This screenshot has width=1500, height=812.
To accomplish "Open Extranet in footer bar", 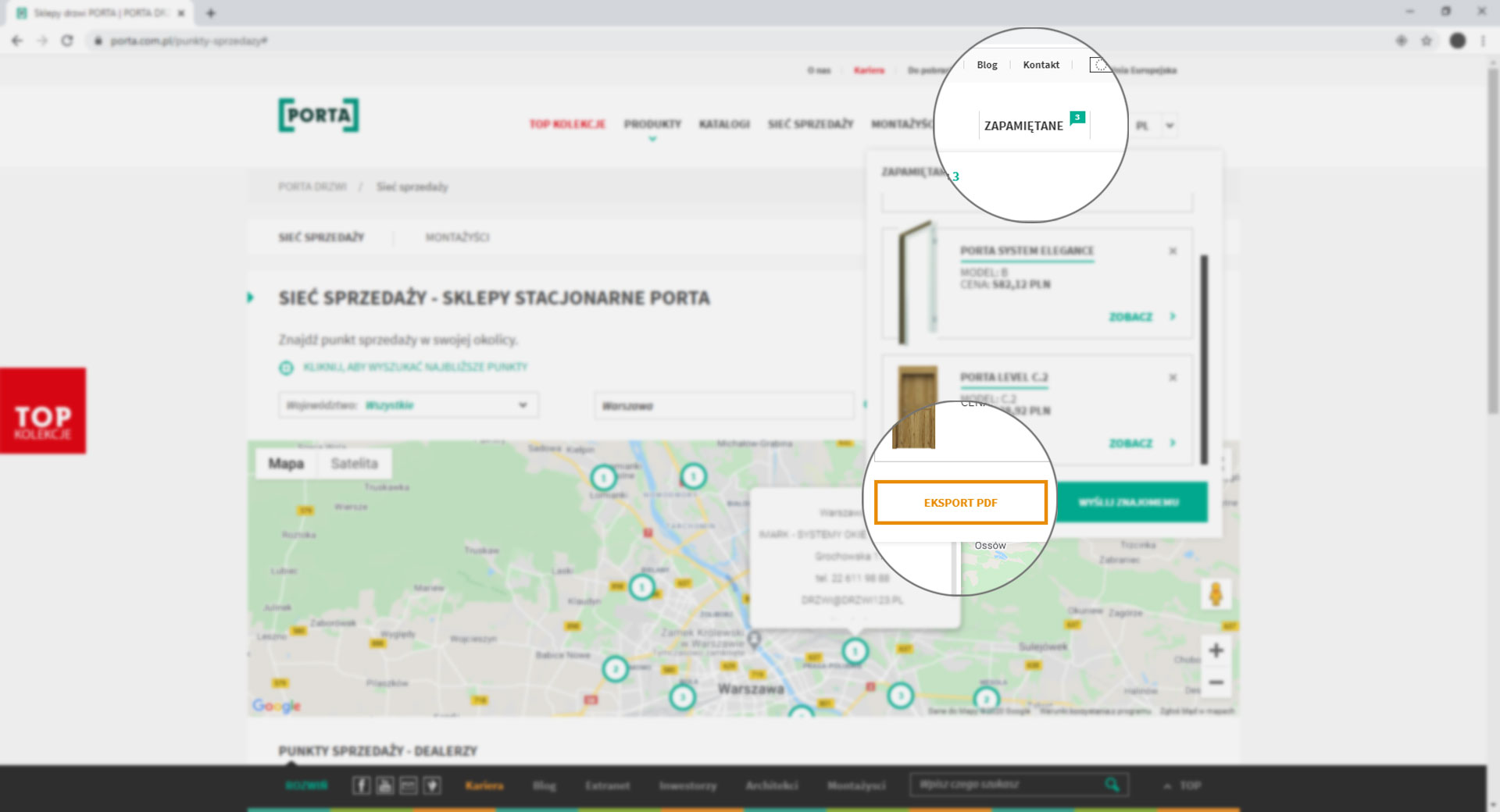I will pos(608,785).
